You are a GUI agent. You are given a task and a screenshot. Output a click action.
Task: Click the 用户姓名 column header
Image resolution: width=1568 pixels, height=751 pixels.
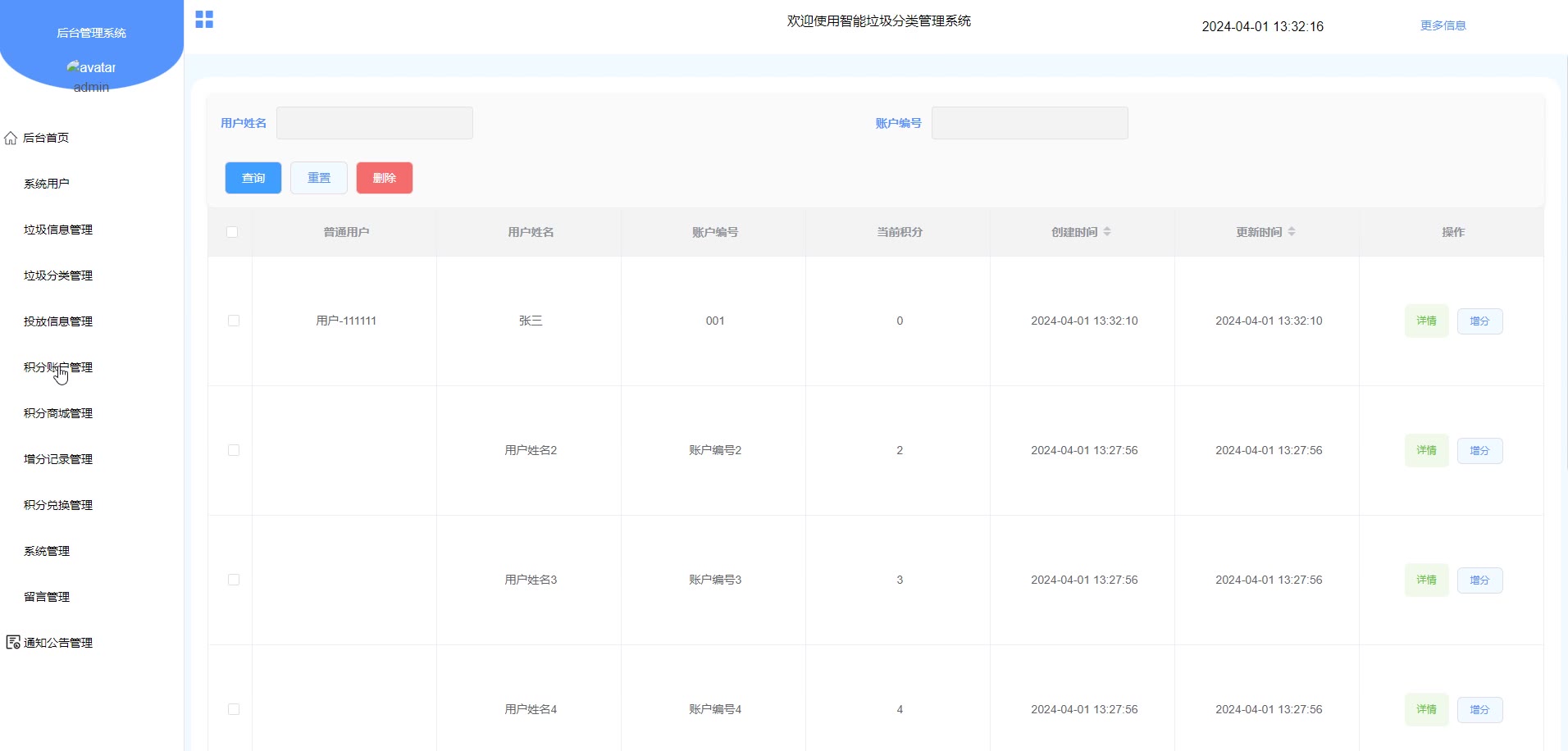click(531, 232)
